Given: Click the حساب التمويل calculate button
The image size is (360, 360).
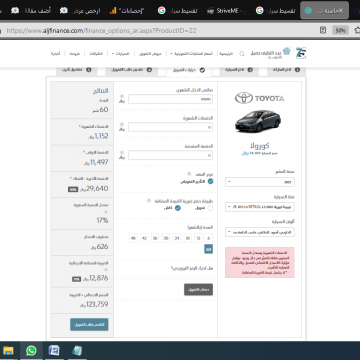Looking at the screenshot, I should coord(198,290).
